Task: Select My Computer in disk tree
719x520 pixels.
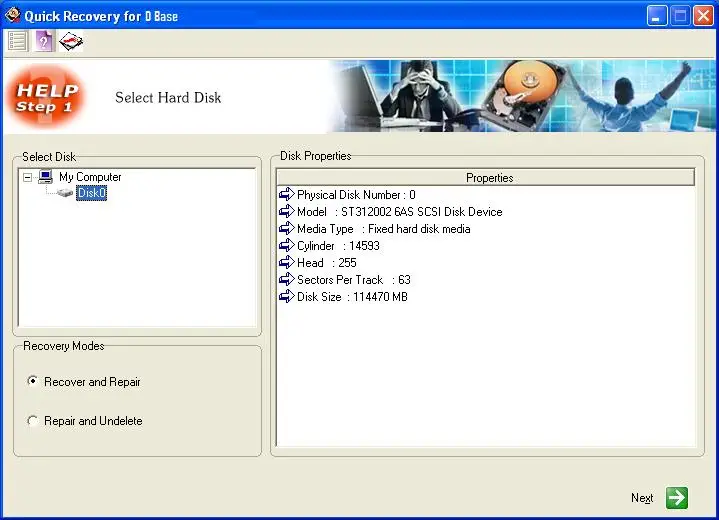Action: [90, 177]
